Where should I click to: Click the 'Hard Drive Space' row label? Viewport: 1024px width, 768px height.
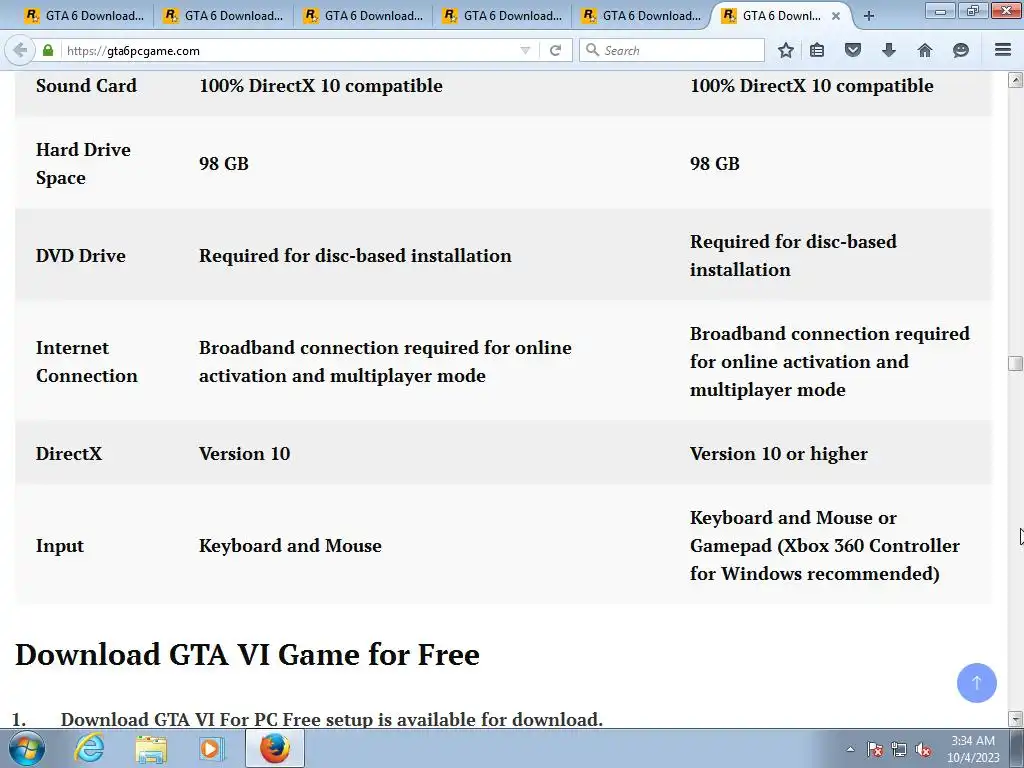click(x=83, y=163)
